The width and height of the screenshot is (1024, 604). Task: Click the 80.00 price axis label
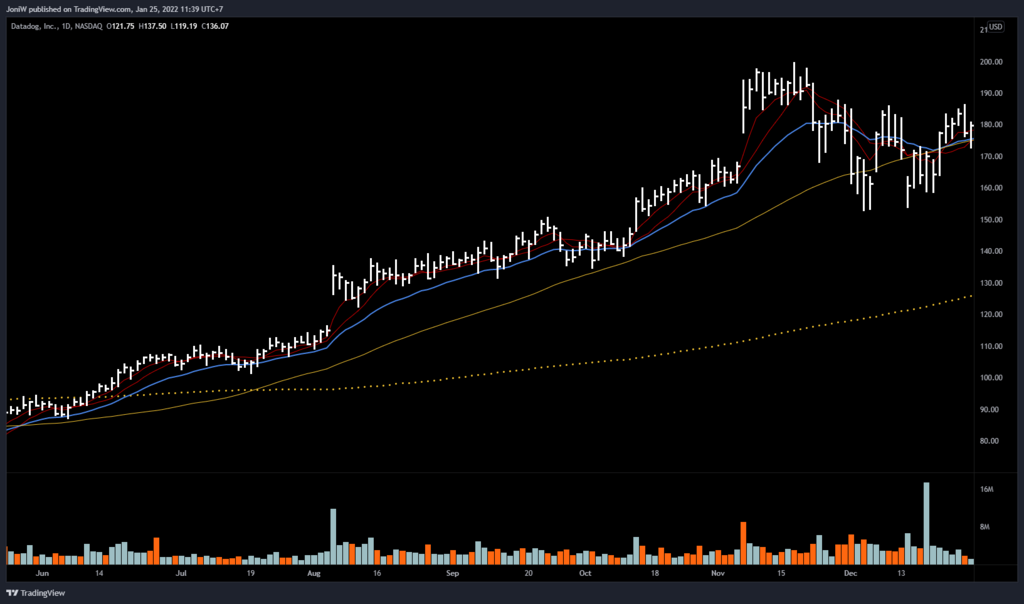click(991, 441)
